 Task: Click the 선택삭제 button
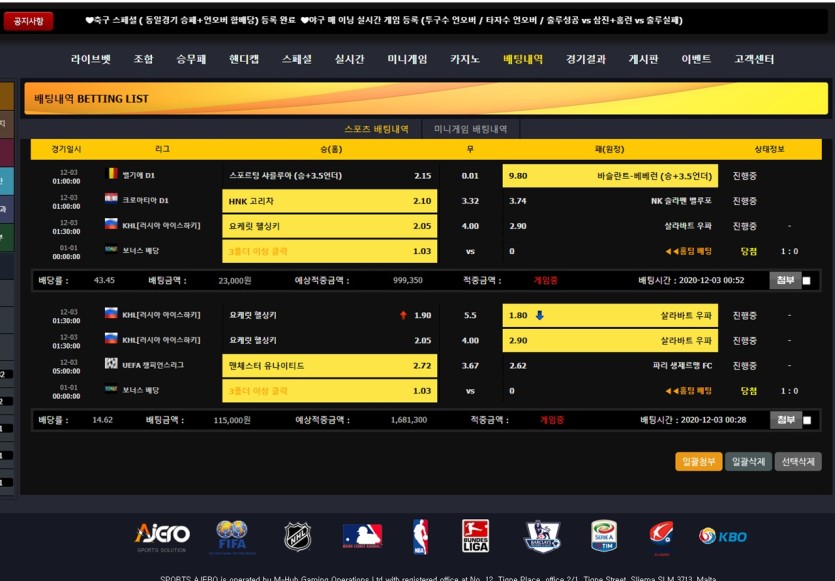pyautogui.click(x=798, y=461)
